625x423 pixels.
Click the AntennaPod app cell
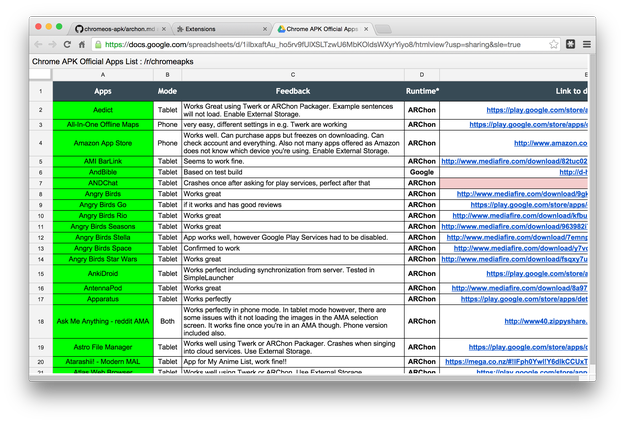click(x=103, y=288)
